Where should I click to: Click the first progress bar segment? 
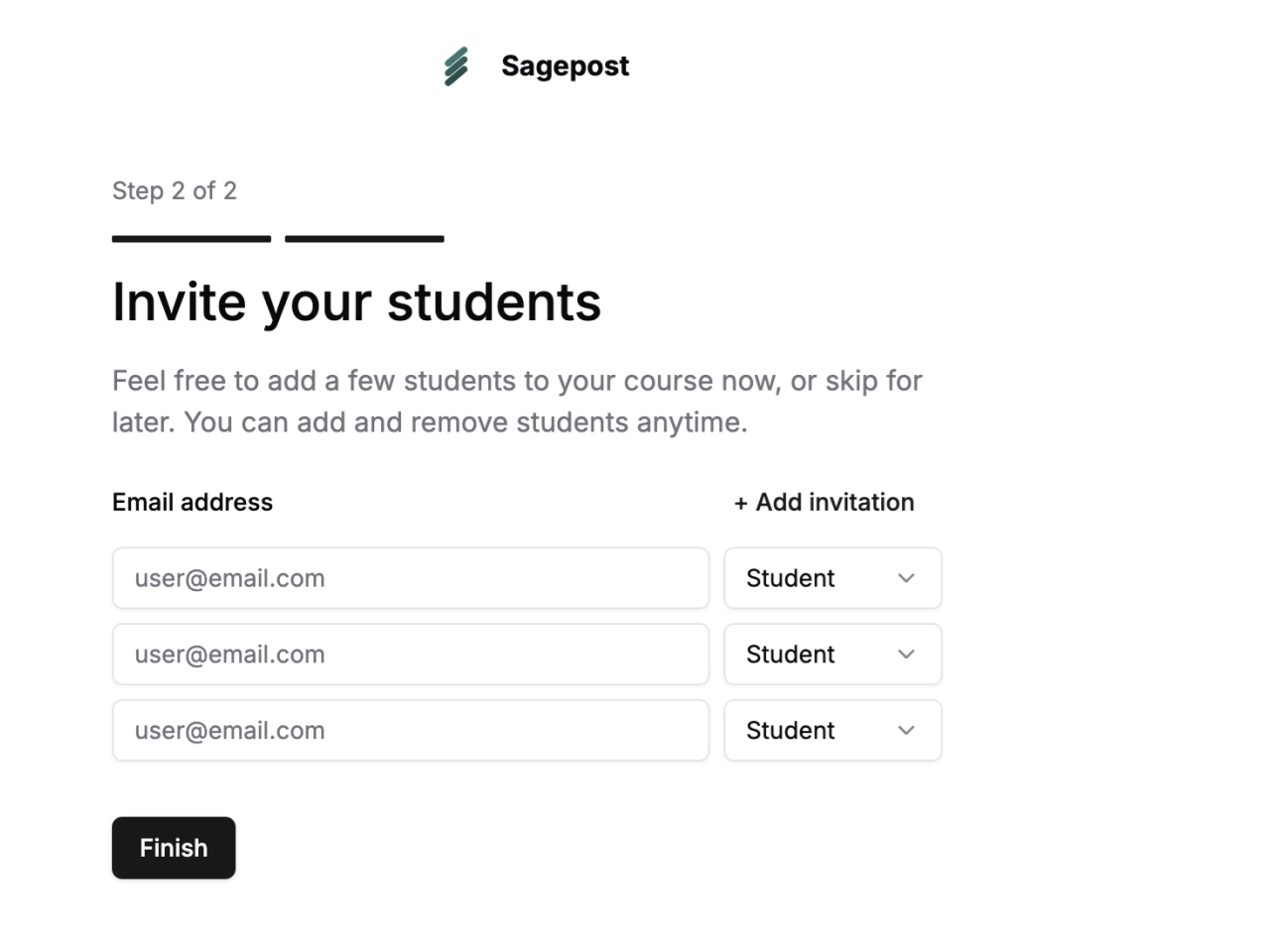point(191,239)
